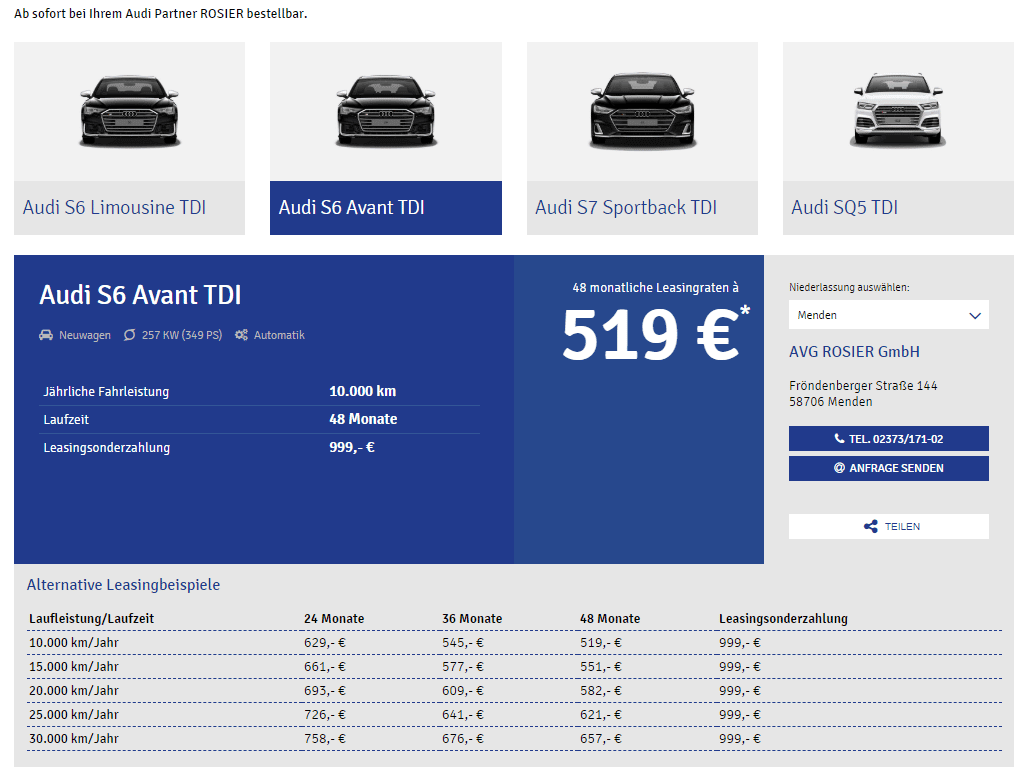Click the '693,- €' table cell
This screenshot has height=767, width=1029.
(x=324, y=690)
